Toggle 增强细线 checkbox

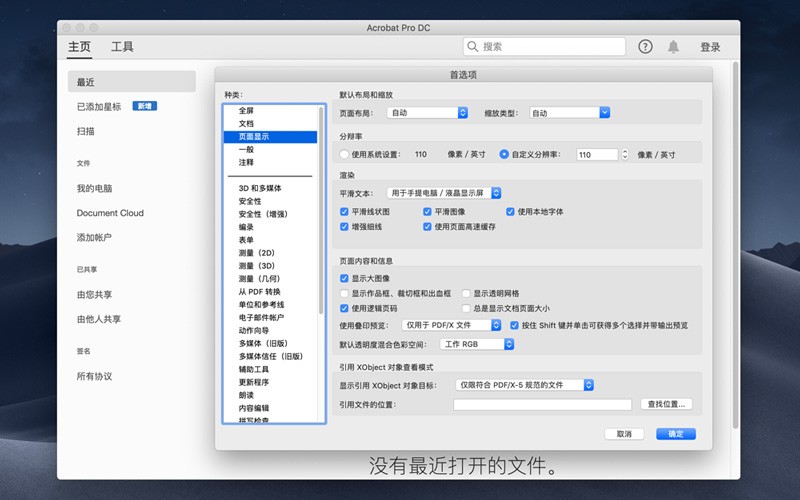pos(344,227)
